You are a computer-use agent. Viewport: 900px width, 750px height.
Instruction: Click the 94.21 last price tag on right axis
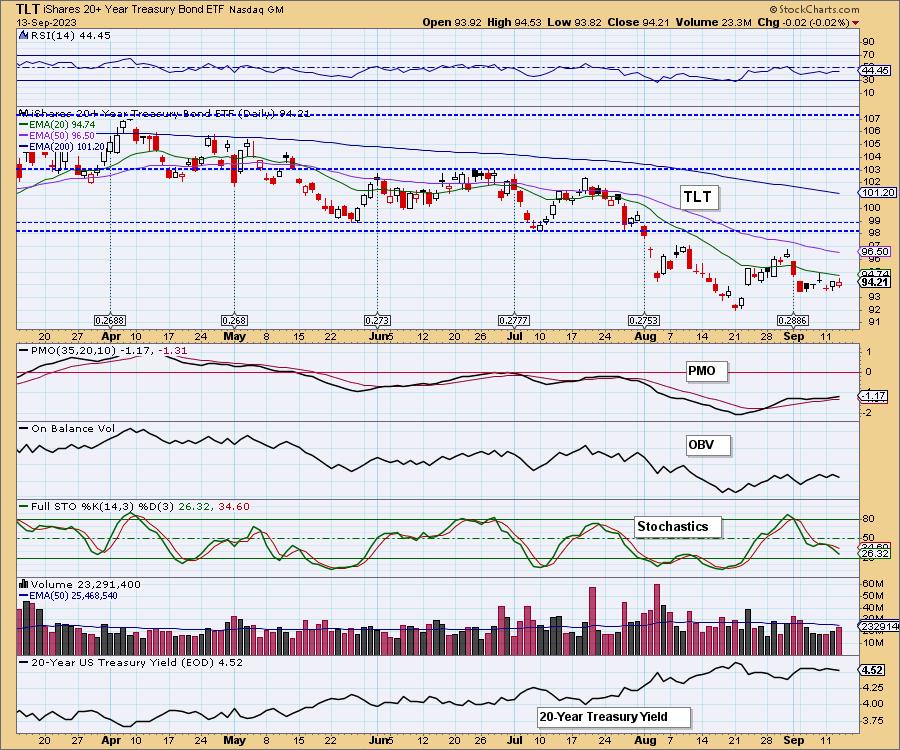click(875, 282)
